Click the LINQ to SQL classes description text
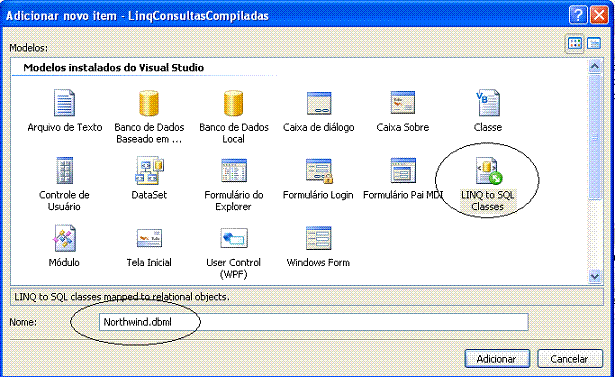 click(122, 297)
